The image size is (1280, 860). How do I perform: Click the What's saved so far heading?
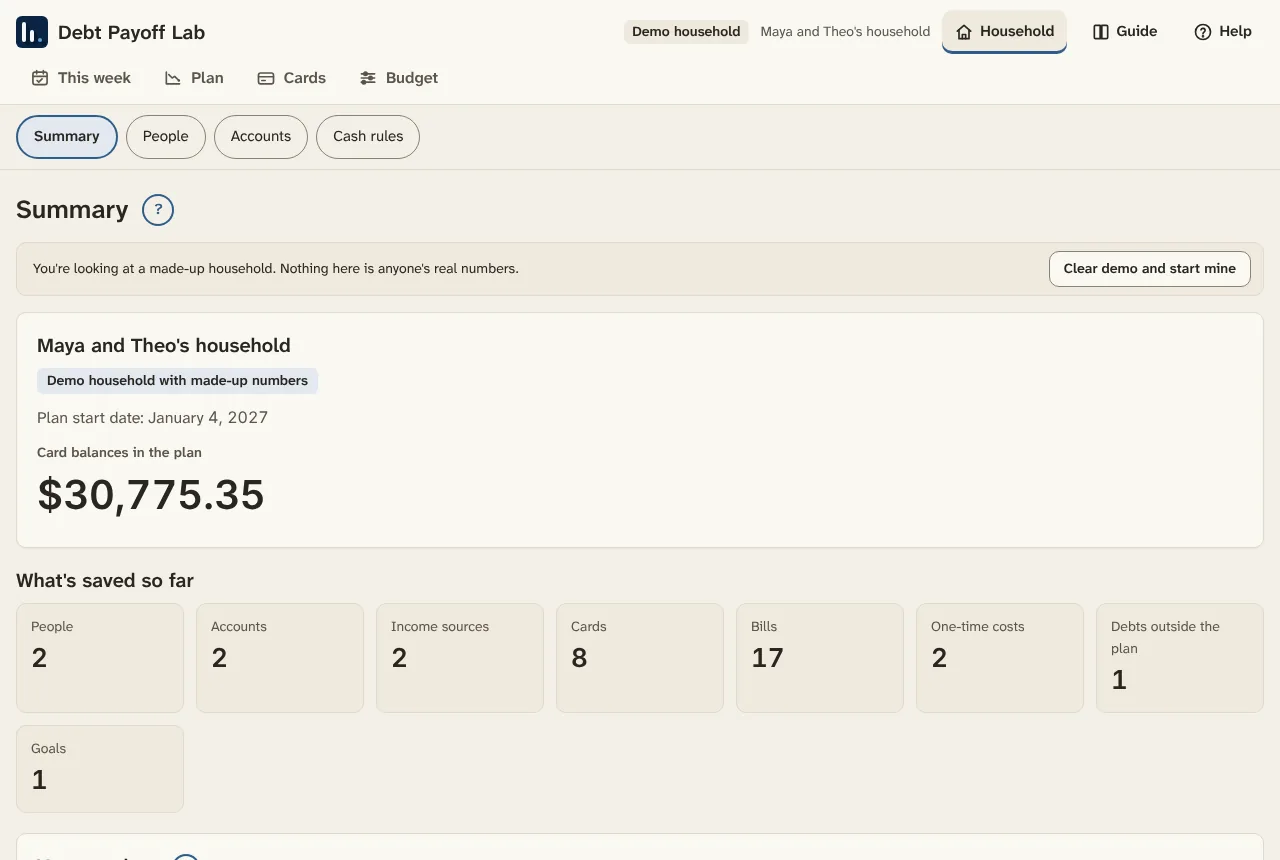click(105, 581)
